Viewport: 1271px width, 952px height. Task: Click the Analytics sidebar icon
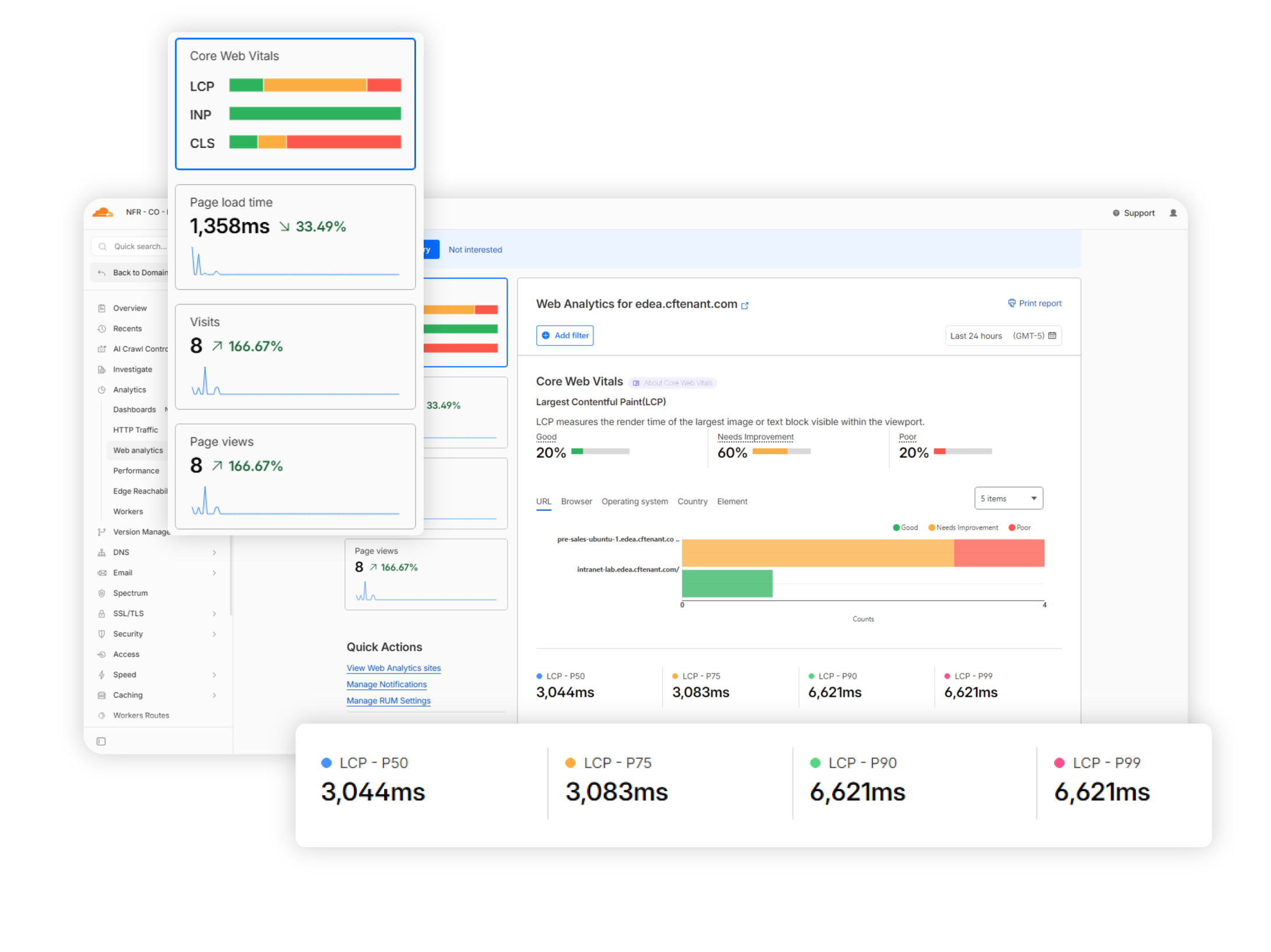click(x=101, y=390)
